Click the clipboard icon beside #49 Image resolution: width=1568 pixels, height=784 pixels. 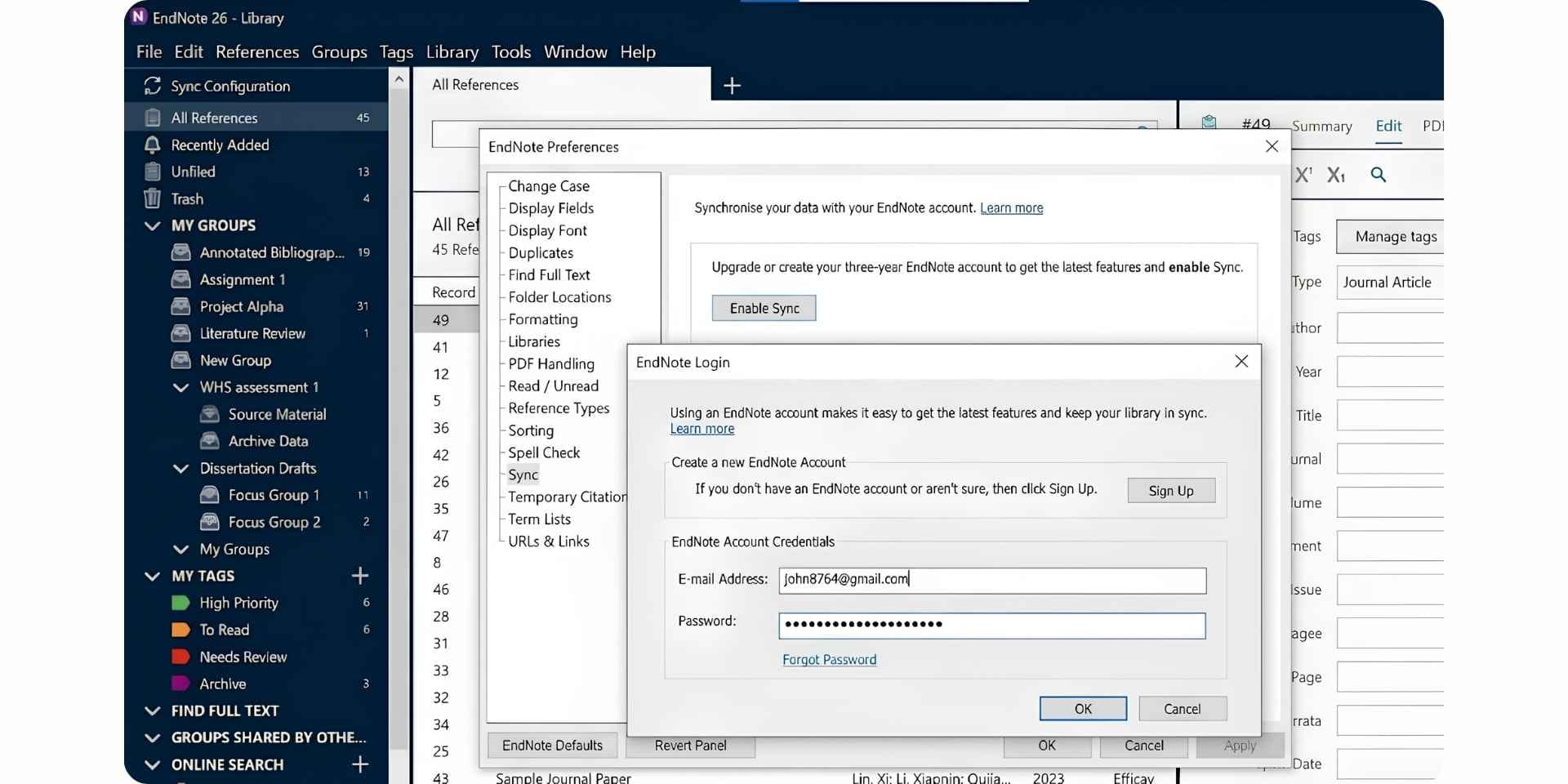point(1209,122)
